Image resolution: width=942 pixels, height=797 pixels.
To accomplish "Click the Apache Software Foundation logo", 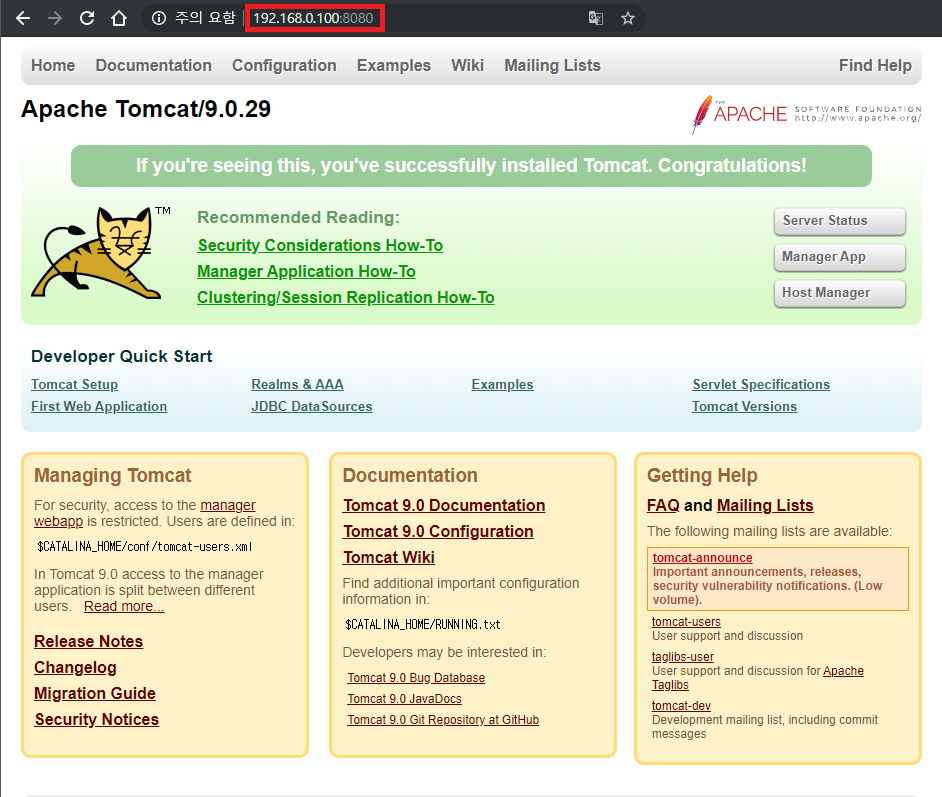I will point(806,114).
